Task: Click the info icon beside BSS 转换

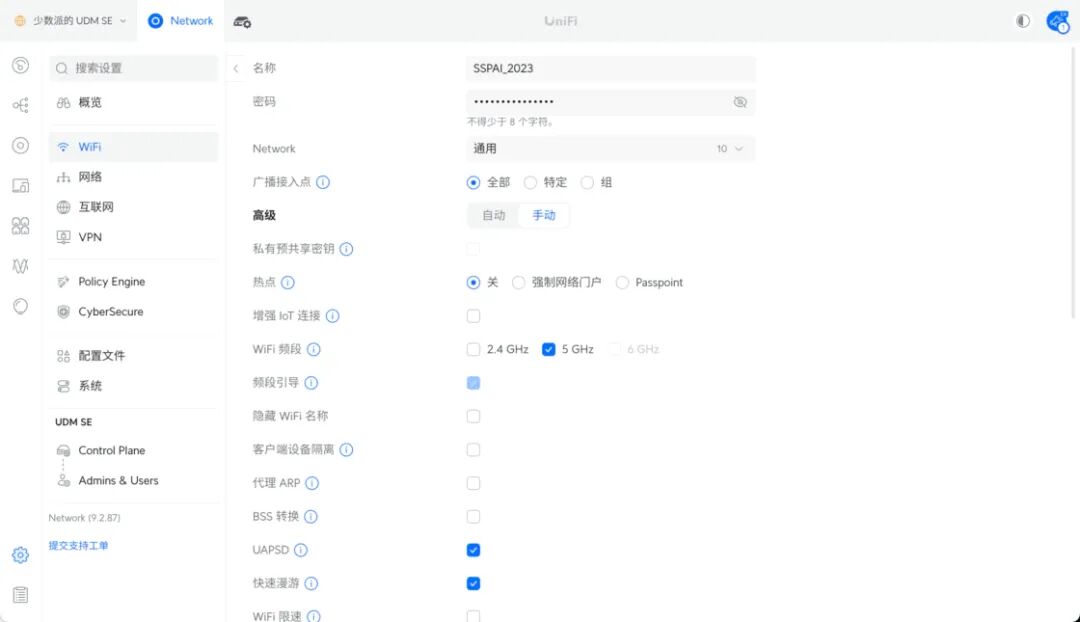Action: point(311,517)
